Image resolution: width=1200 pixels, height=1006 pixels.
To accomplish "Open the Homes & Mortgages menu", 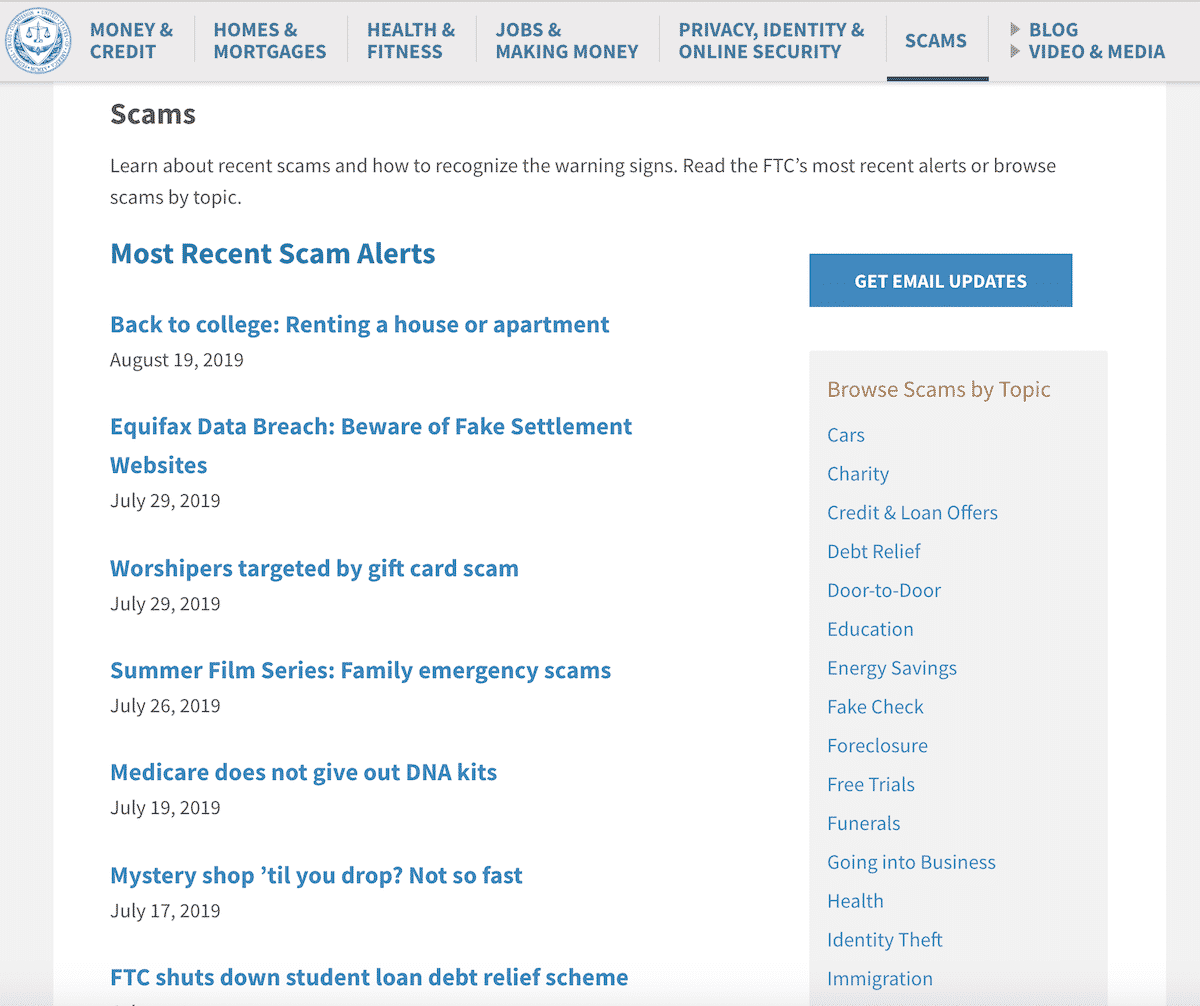I will tap(270, 41).
